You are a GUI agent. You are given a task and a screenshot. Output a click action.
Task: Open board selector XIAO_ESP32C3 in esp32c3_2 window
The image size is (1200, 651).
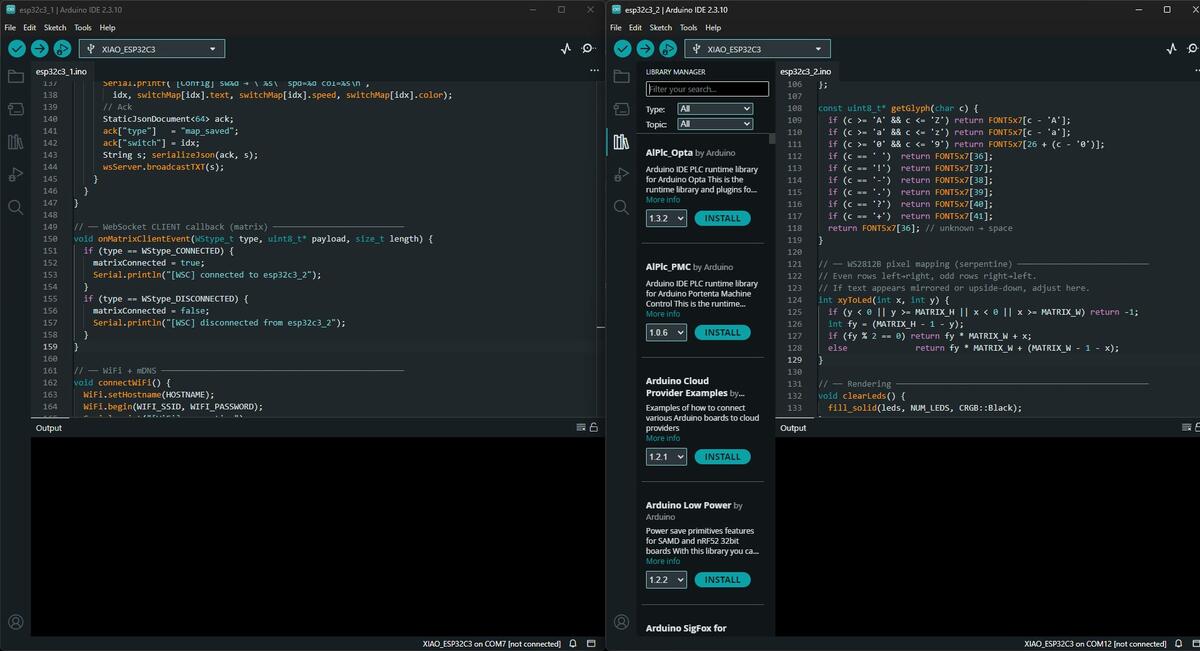tap(757, 48)
